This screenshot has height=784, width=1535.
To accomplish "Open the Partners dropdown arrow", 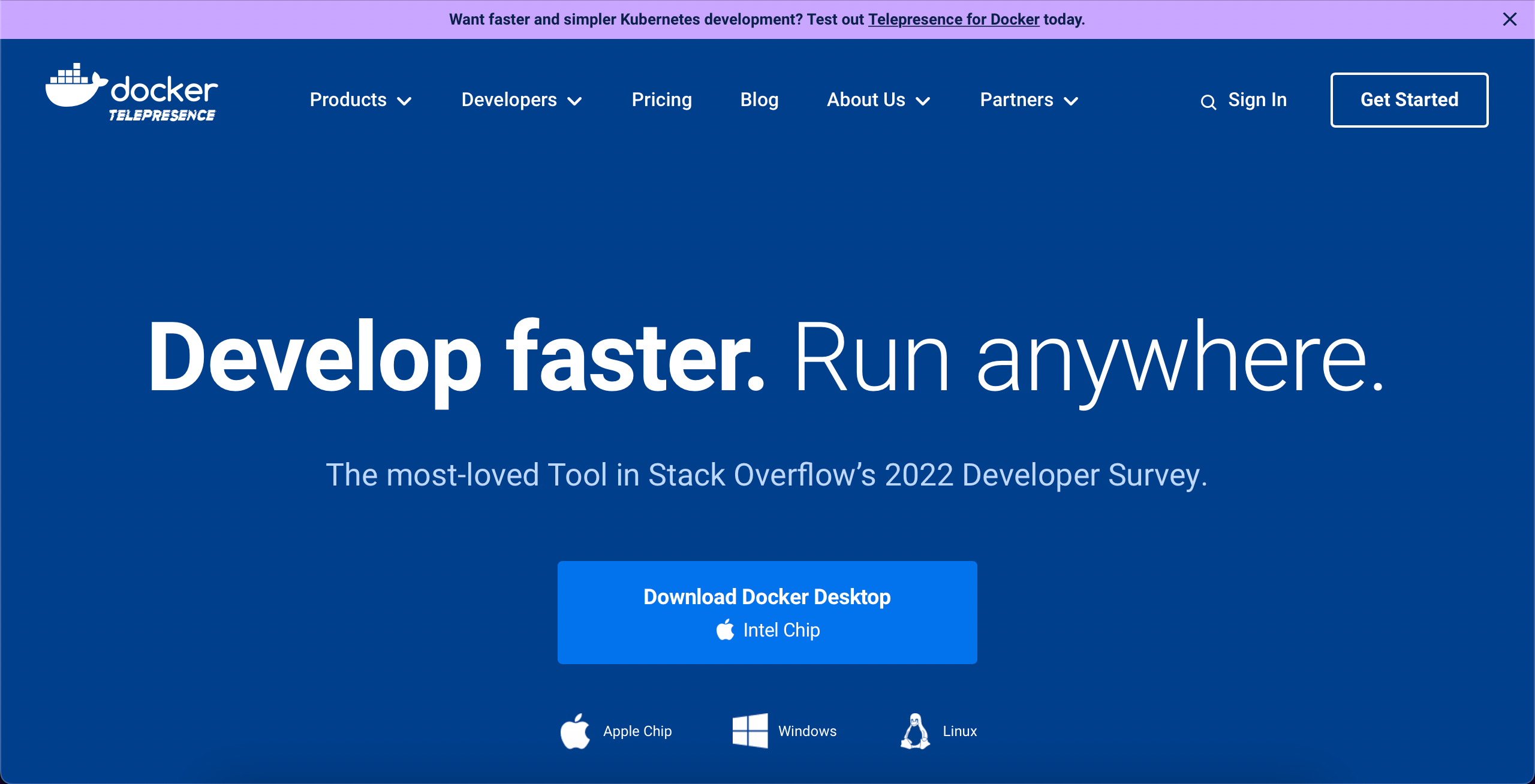I will (1071, 101).
